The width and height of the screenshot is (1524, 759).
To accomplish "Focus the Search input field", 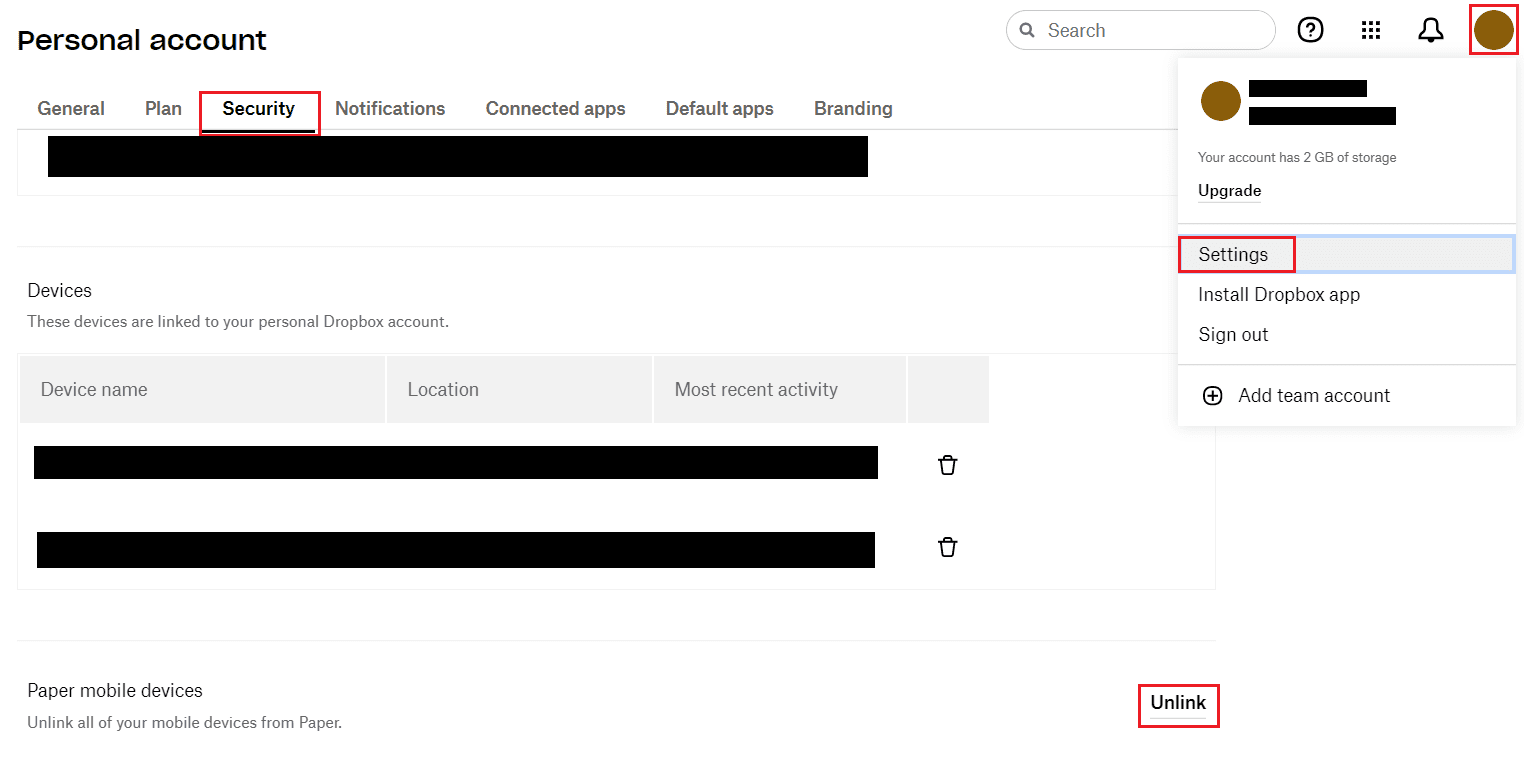I will (x=1150, y=31).
